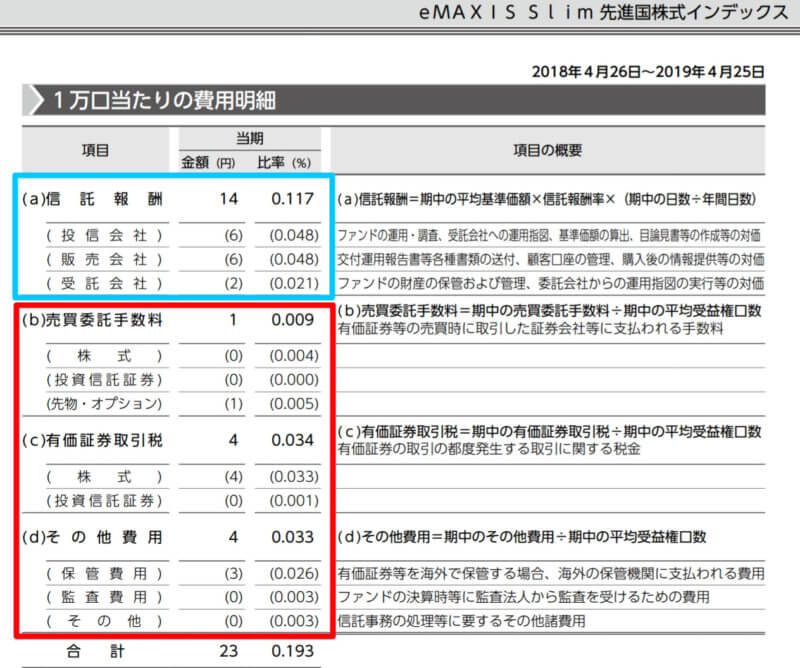Select the '(b)売買委託手数料' row label
Image resolution: width=800 pixels, height=668 pixels.
coord(92,320)
